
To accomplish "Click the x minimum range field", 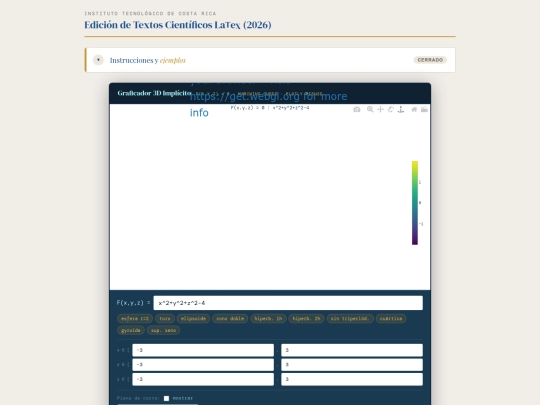I will tap(203, 350).
